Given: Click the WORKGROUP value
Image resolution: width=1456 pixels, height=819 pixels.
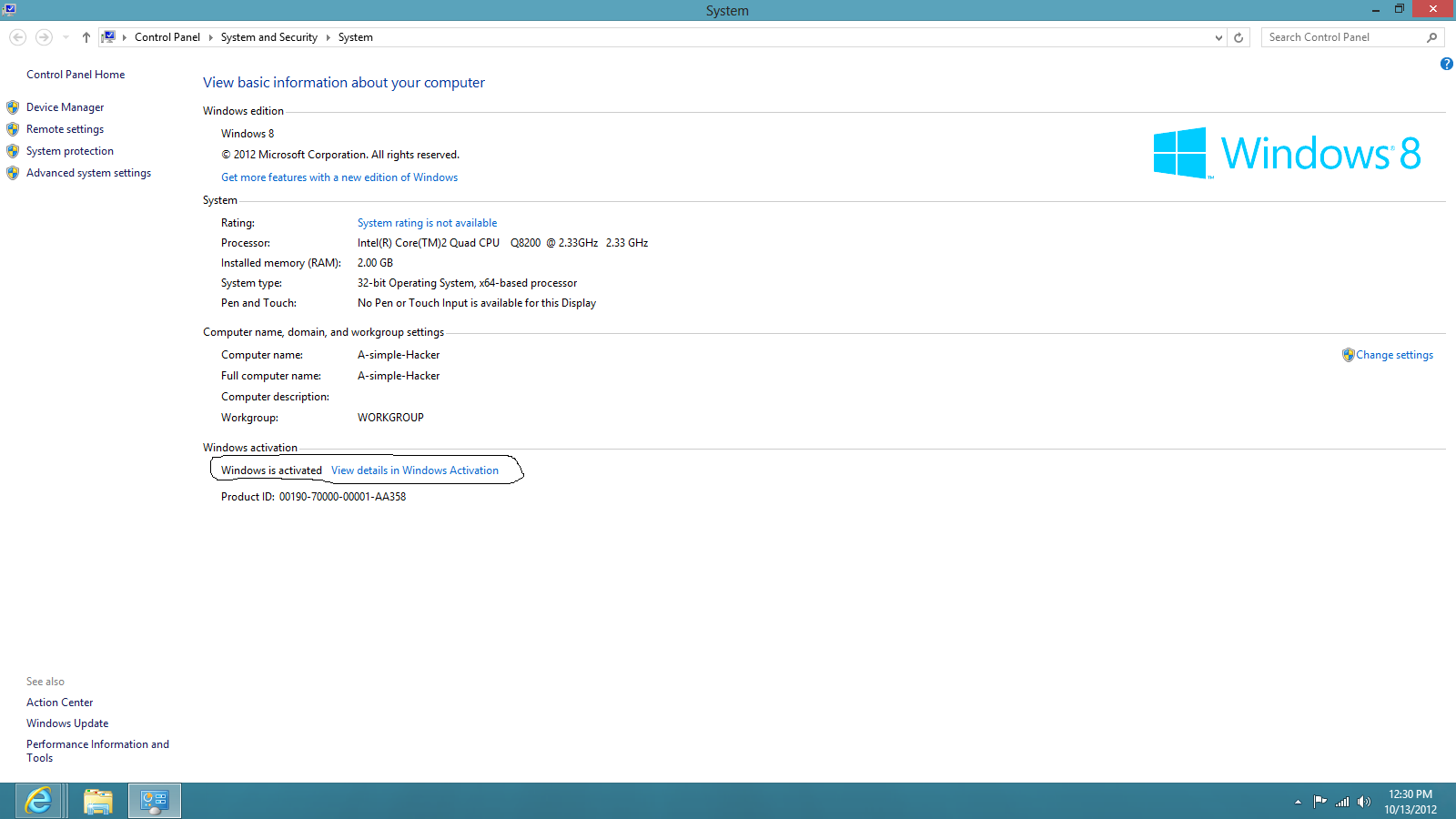Looking at the screenshot, I should click(391, 418).
